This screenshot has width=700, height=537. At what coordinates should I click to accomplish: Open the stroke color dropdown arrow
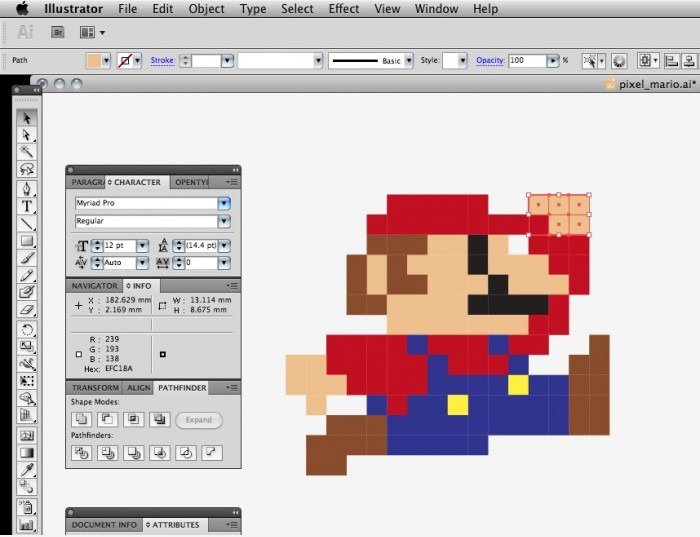(138, 60)
